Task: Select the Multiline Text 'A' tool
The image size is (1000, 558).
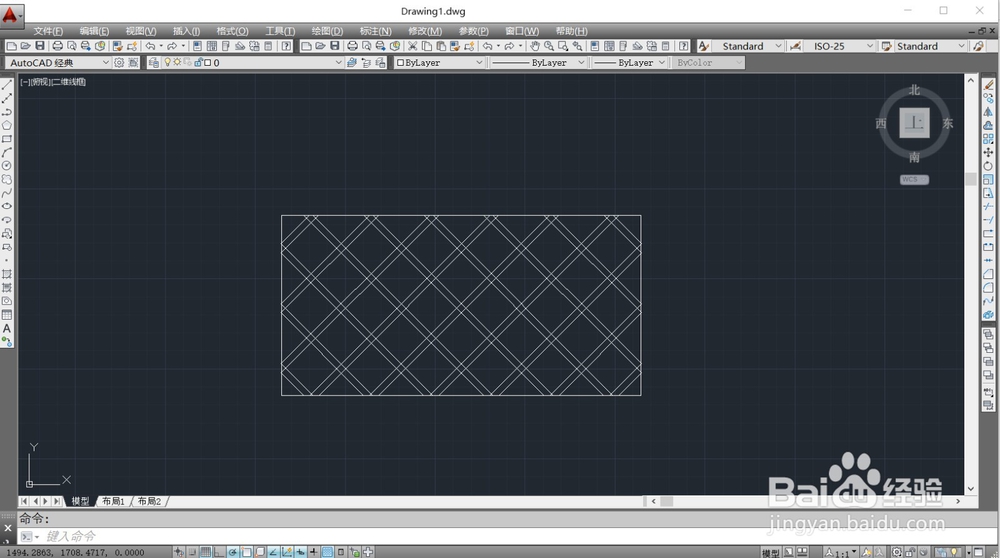Action: click(7, 328)
